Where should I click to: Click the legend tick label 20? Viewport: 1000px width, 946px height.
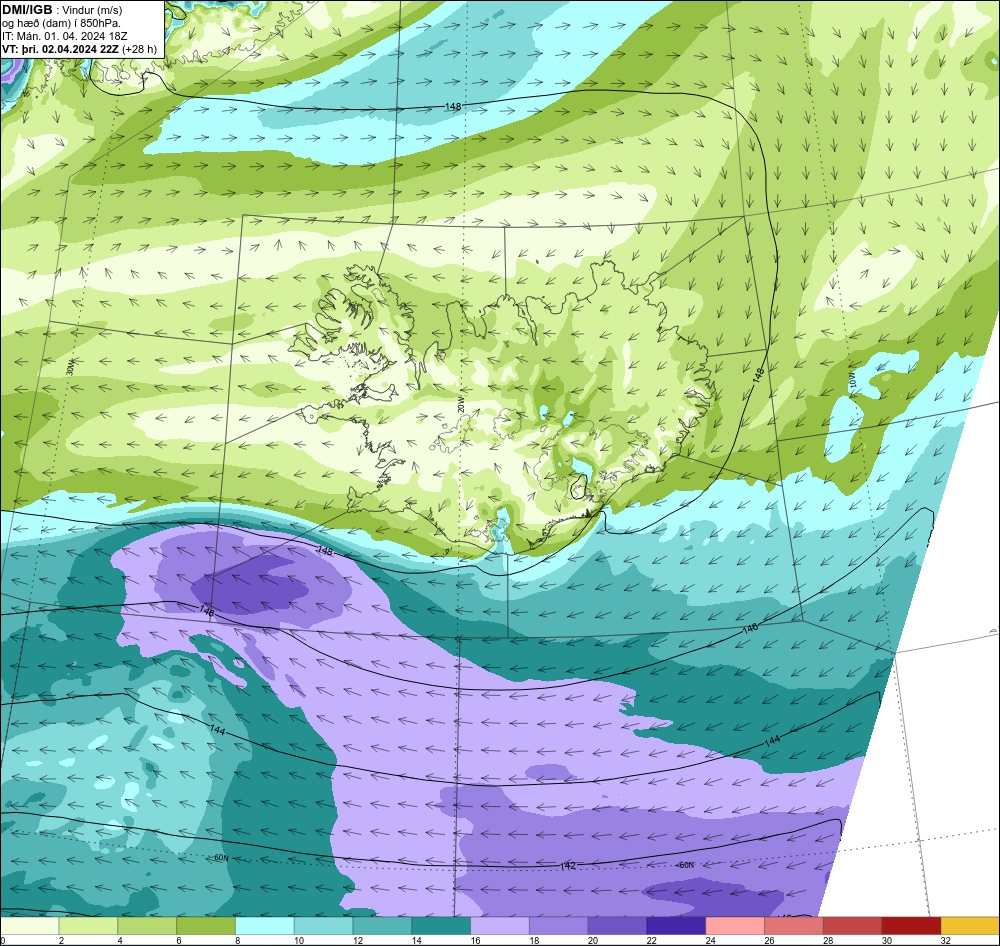point(593,940)
